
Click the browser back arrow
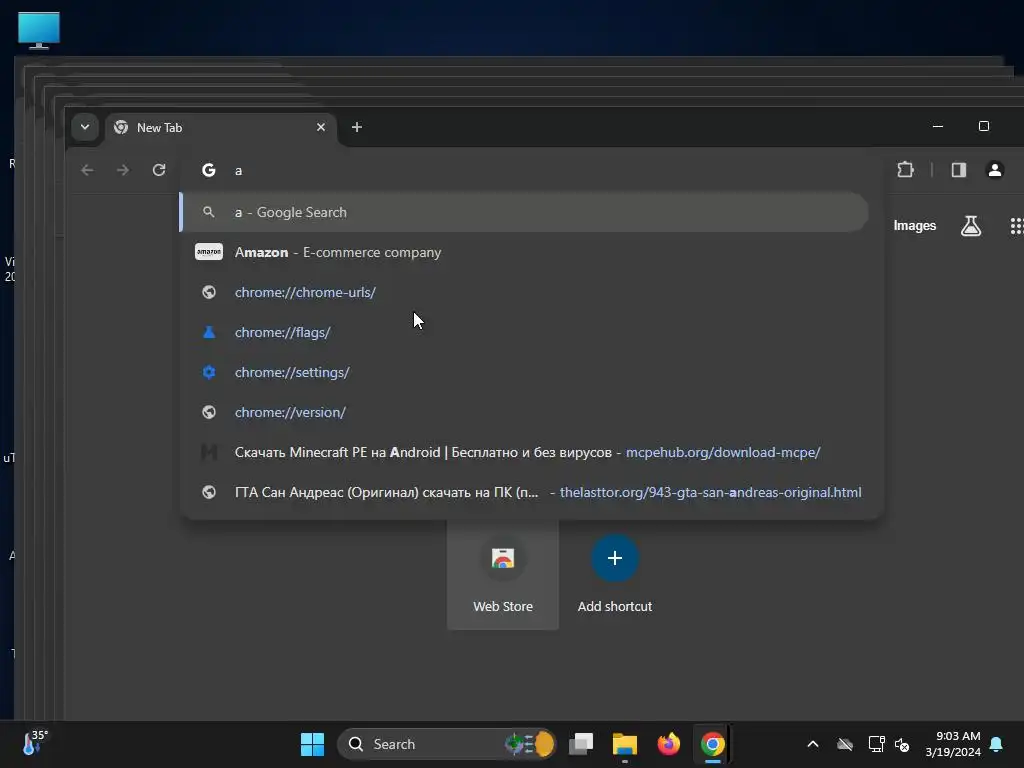pos(88,170)
